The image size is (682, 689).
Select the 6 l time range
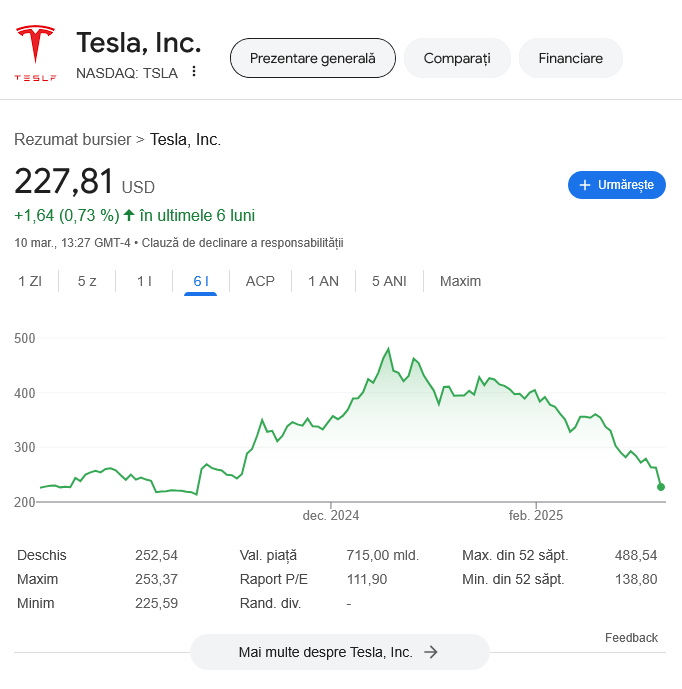click(201, 281)
